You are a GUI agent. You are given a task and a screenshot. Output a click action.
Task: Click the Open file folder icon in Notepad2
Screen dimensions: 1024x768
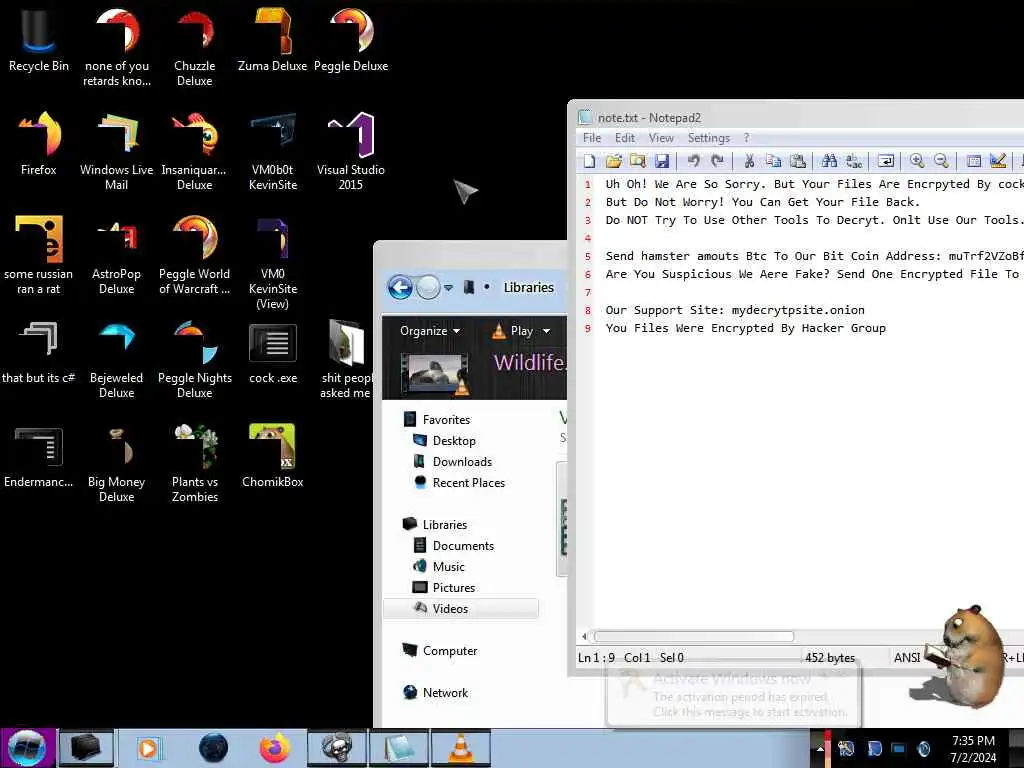click(613, 161)
